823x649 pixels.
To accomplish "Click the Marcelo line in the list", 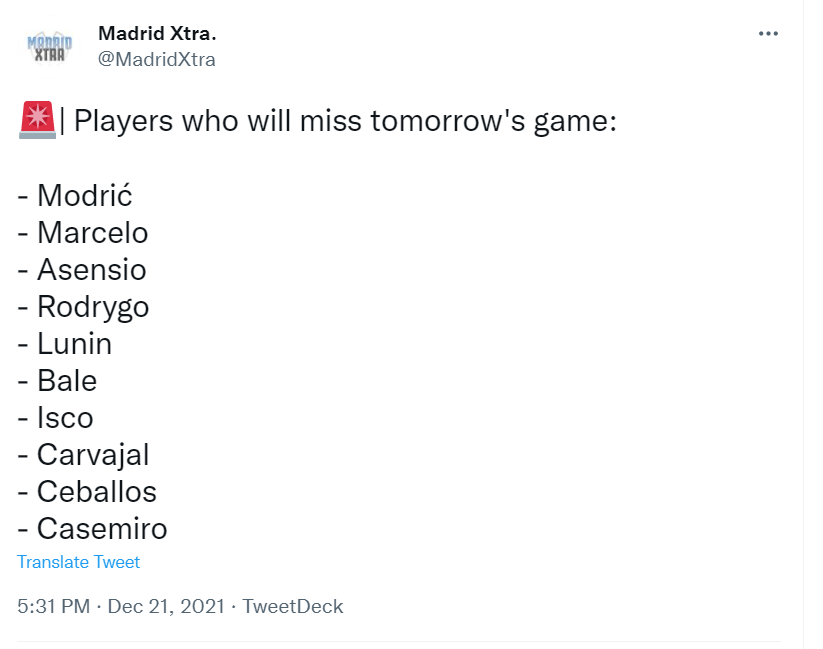I will 92,233.
